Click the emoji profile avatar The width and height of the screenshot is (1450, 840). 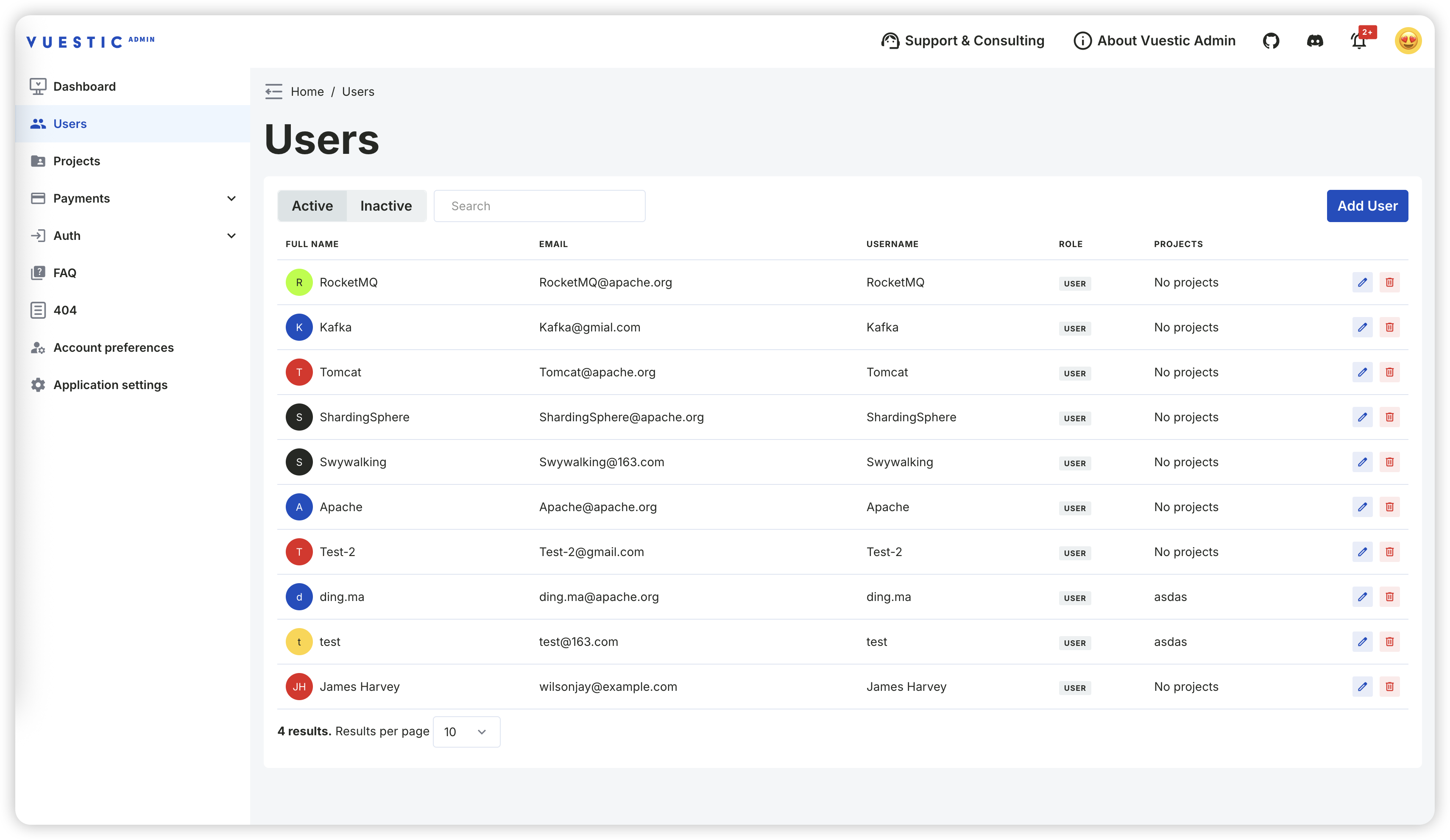point(1408,41)
